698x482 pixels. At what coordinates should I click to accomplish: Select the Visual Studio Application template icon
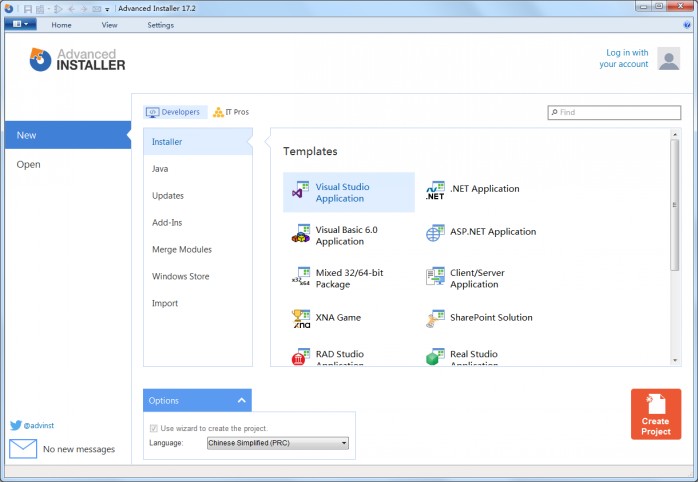click(x=300, y=192)
